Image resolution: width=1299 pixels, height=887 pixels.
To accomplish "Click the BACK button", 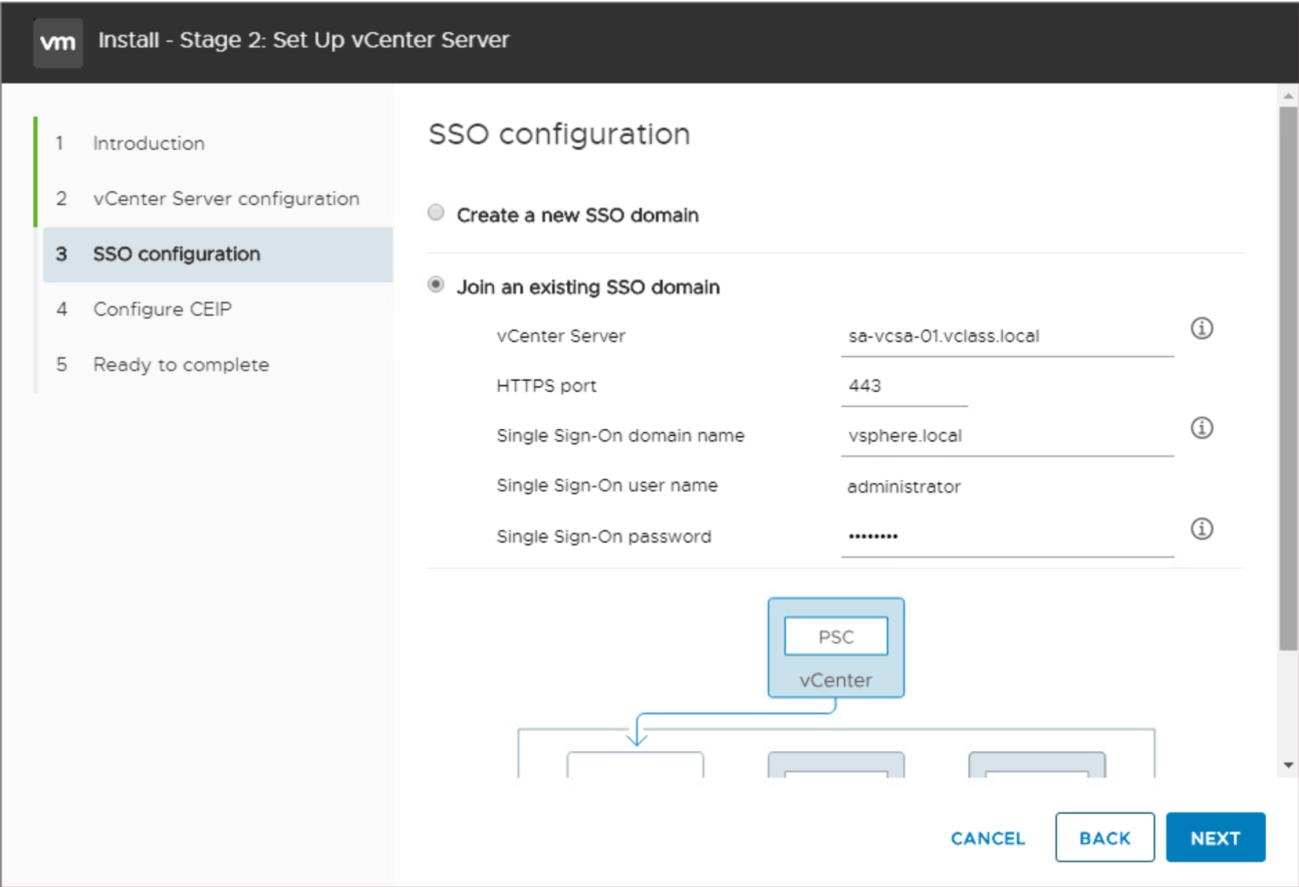I will point(1105,838).
